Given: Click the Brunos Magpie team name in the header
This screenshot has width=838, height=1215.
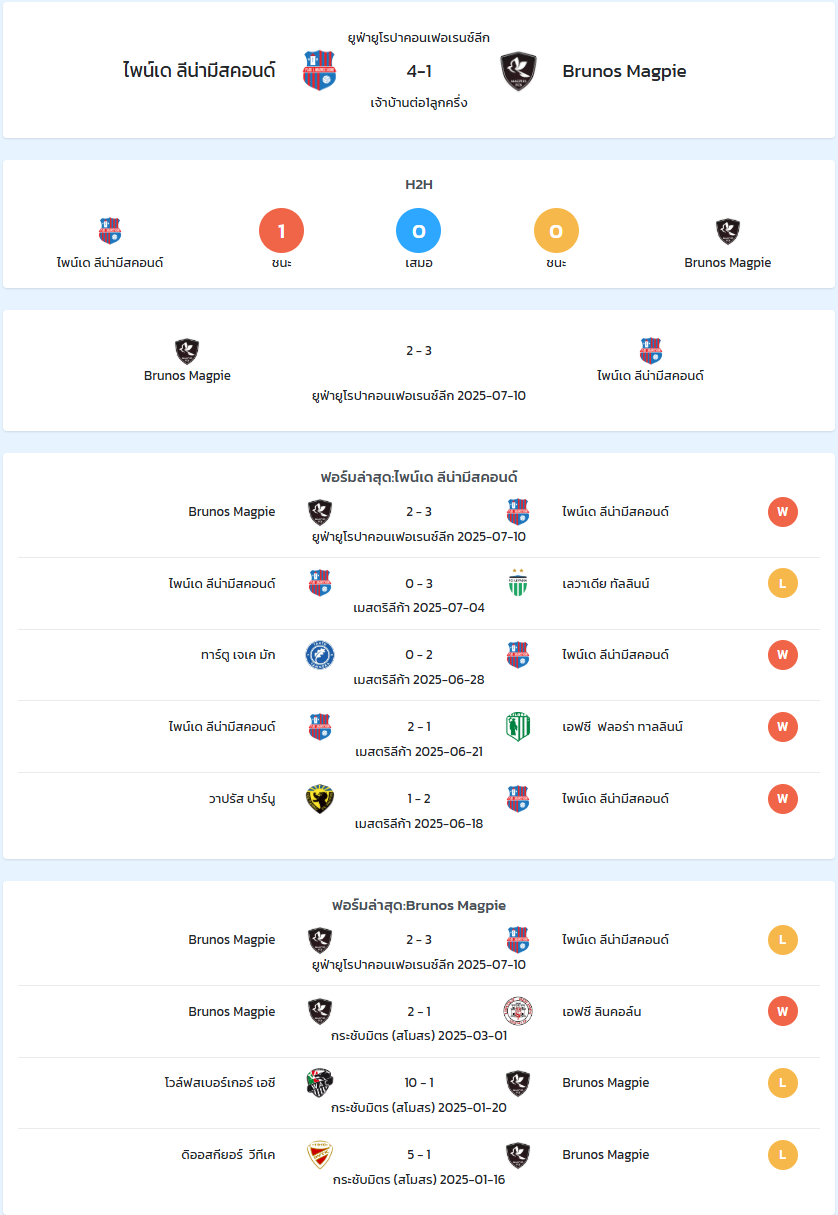Looking at the screenshot, I should click(624, 71).
